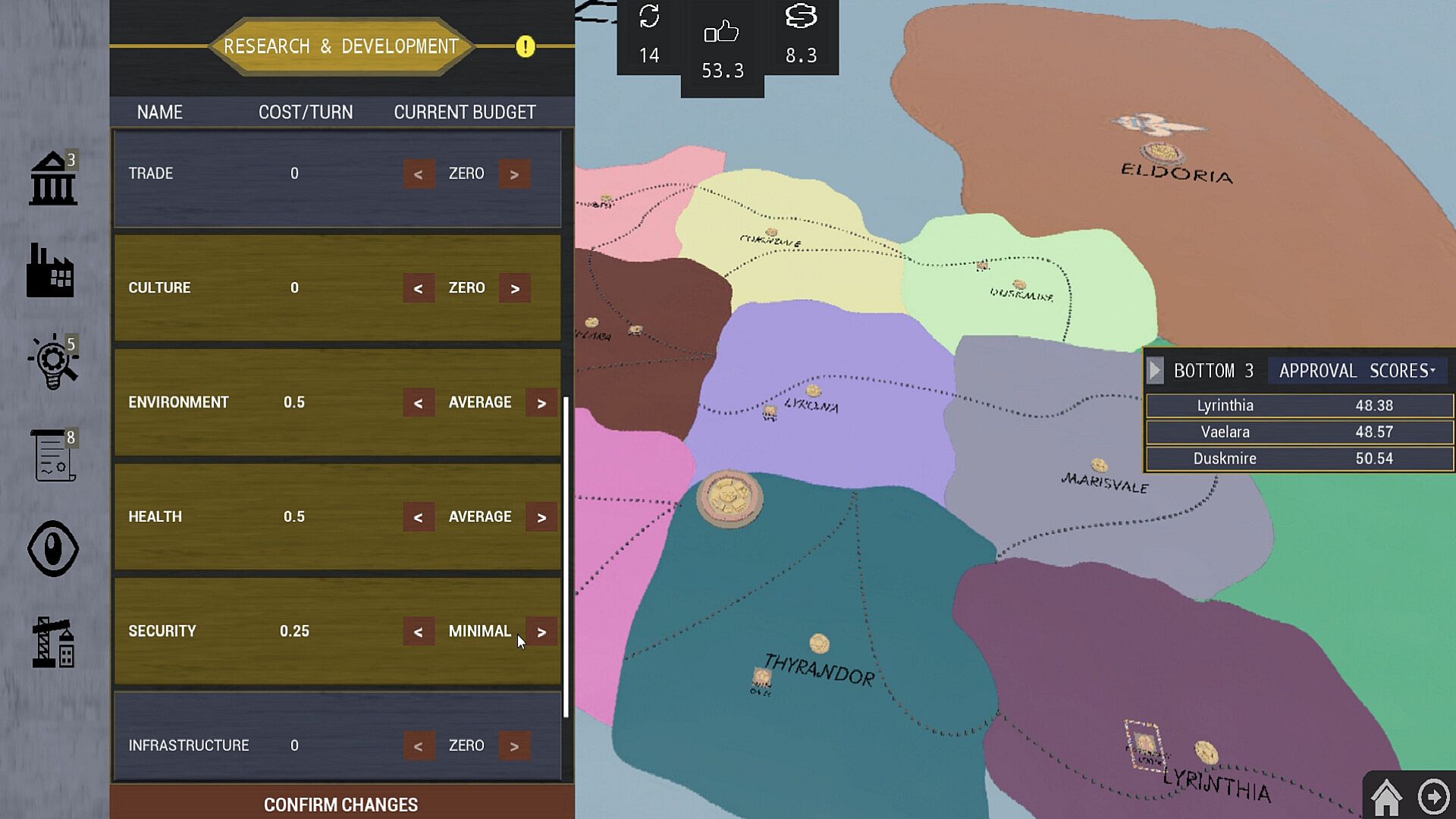The width and height of the screenshot is (1456, 819).
Task: Open the construction crane sidebar icon
Action: pyautogui.click(x=53, y=642)
